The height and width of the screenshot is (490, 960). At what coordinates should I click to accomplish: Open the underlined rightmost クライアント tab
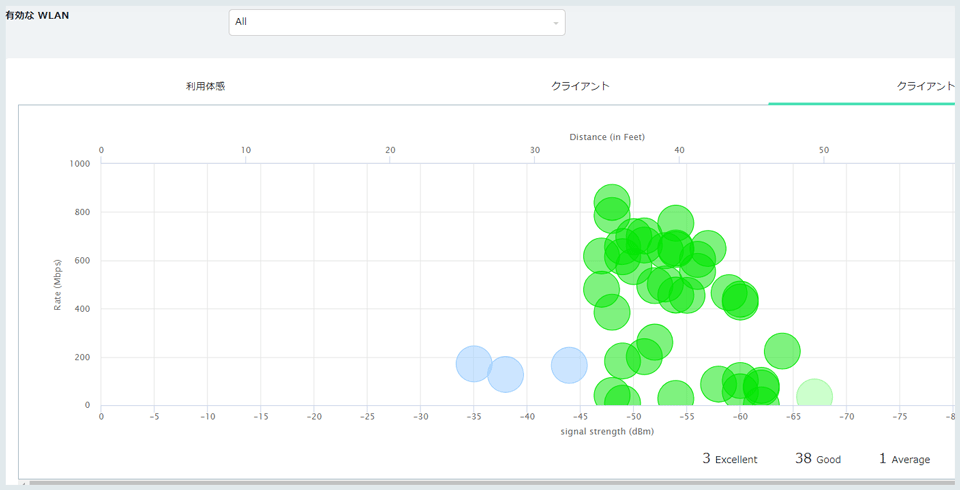click(925, 86)
